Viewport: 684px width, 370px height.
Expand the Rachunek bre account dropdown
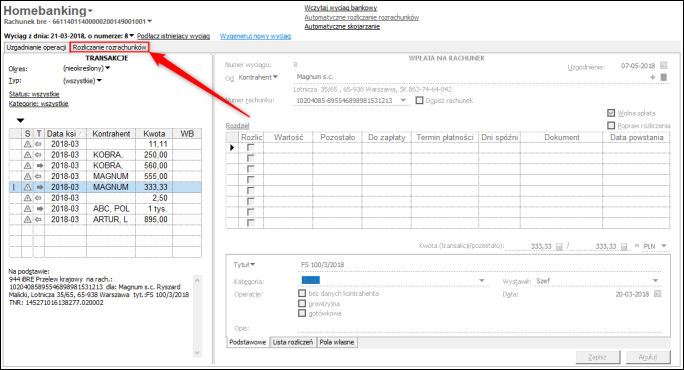(150, 21)
